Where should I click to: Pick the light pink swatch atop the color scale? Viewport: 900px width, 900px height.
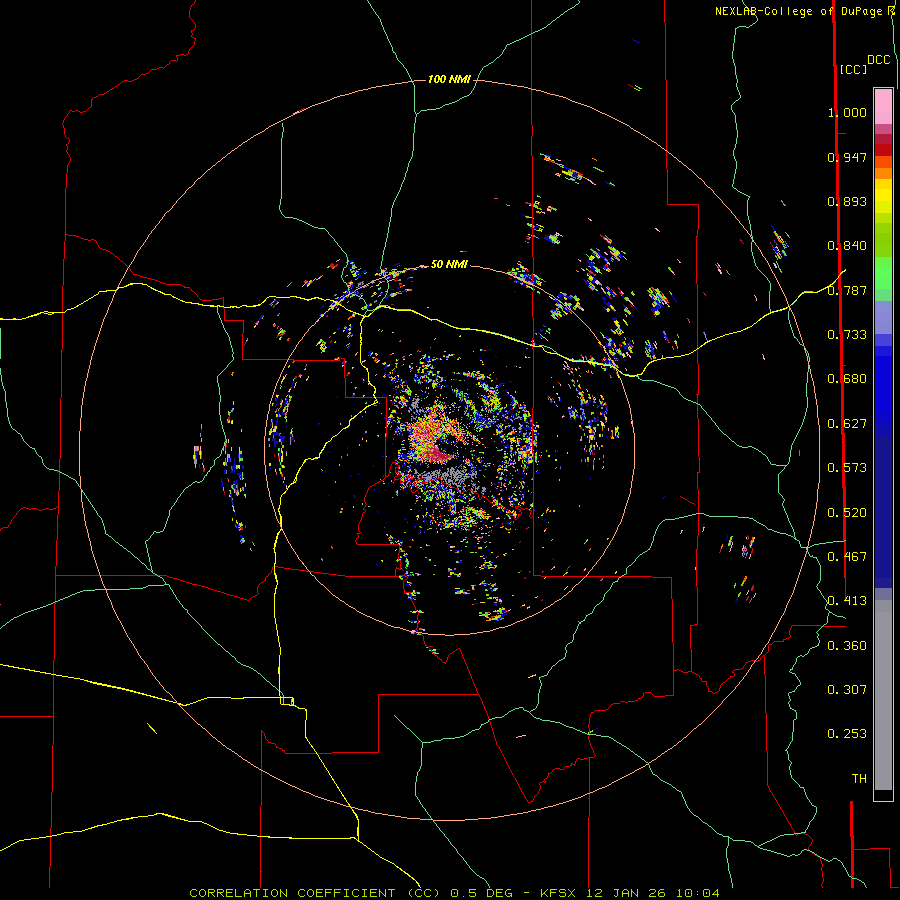point(883,106)
